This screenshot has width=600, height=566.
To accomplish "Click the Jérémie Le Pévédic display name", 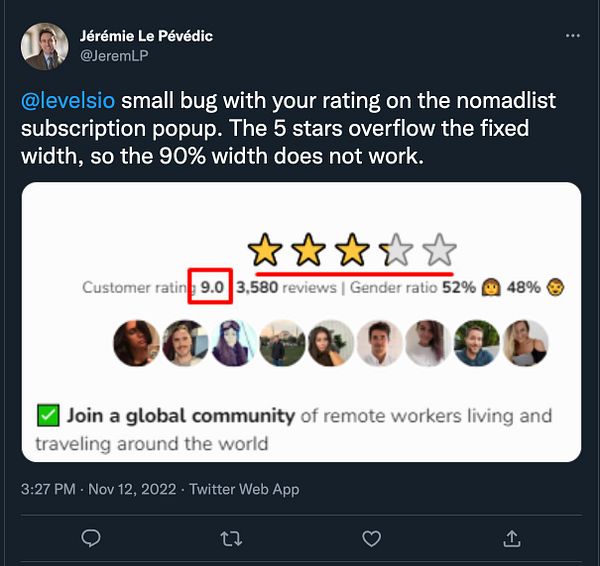I will [146, 36].
